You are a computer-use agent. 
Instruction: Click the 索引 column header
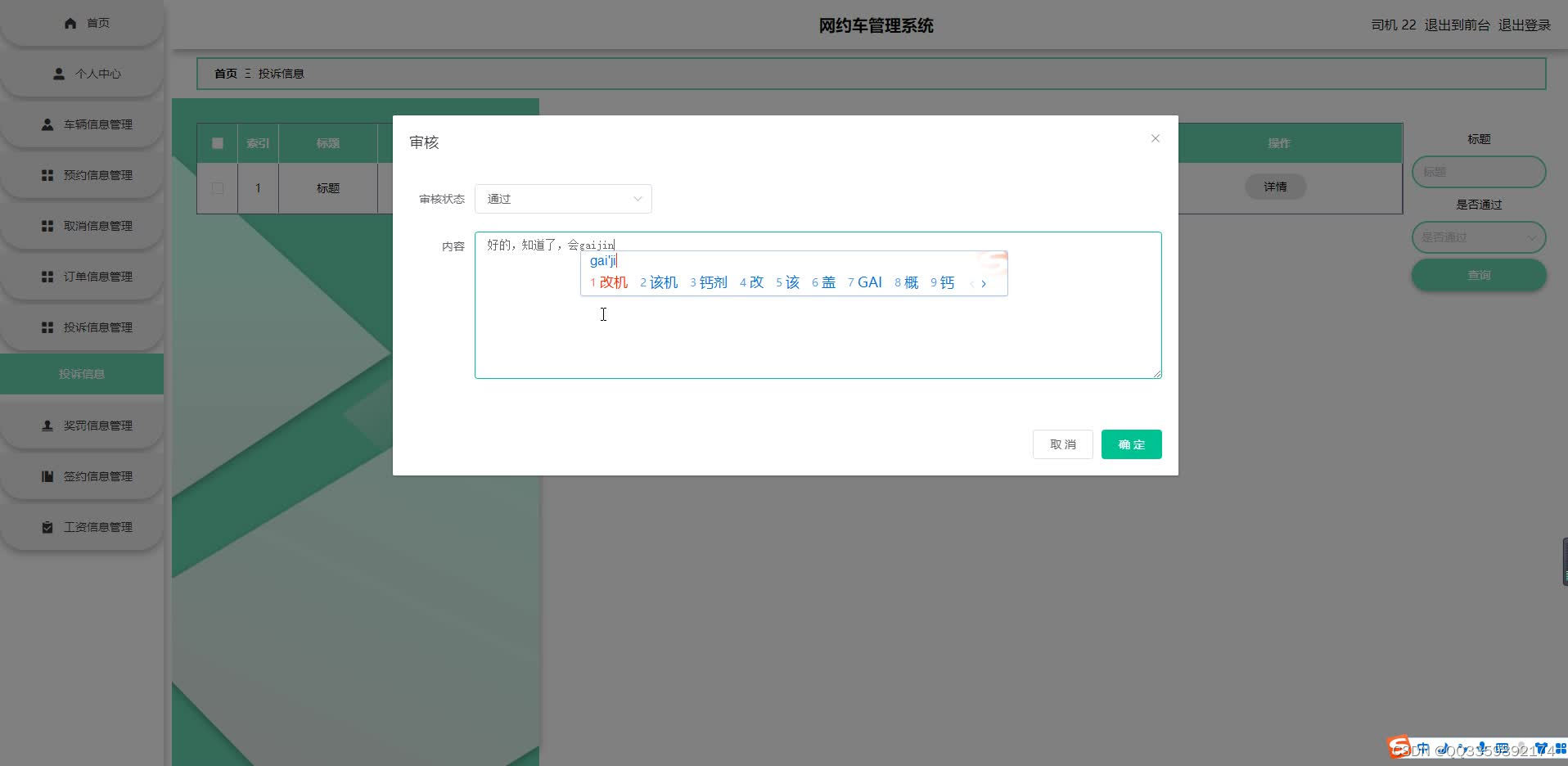pyautogui.click(x=258, y=143)
